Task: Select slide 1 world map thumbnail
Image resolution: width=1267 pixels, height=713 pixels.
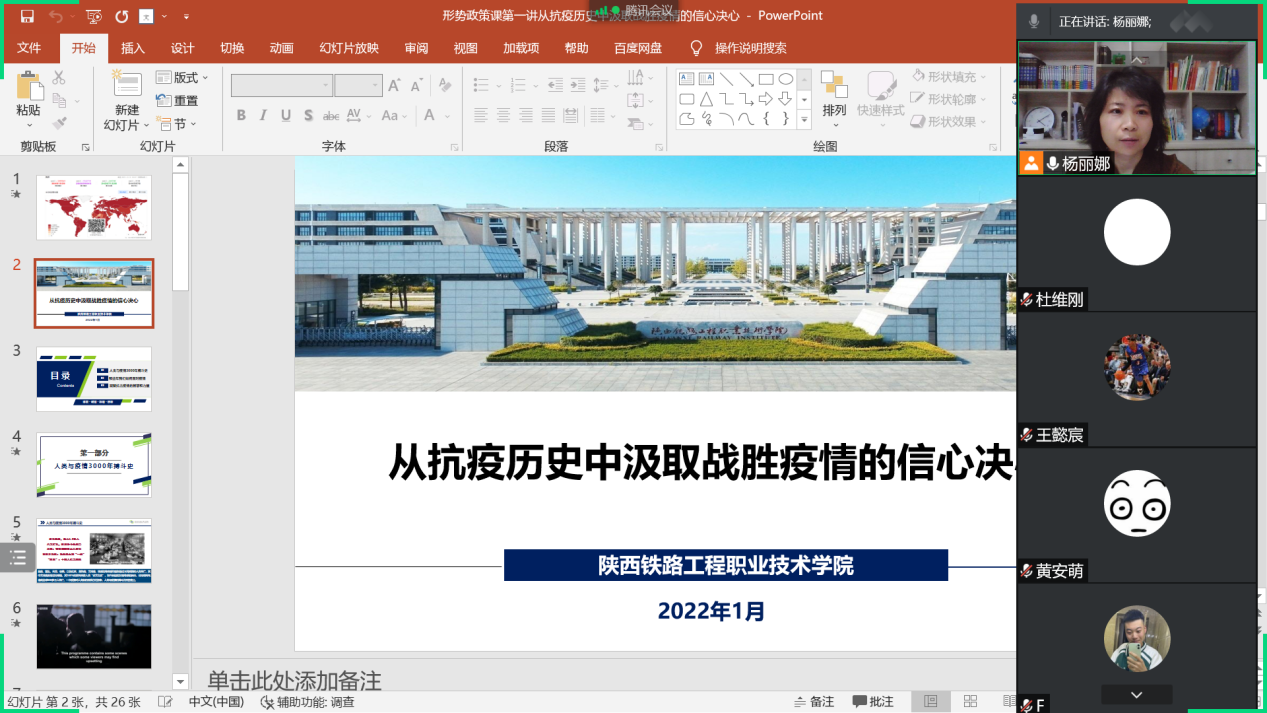Action: coord(94,208)
